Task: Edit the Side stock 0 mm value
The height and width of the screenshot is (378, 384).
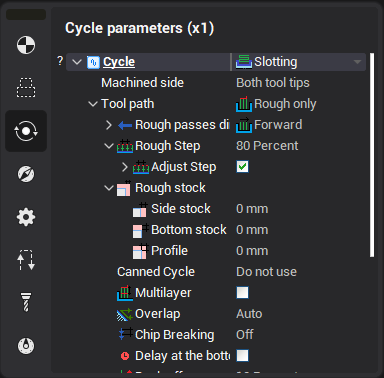Action: click(x=252, y=209)
